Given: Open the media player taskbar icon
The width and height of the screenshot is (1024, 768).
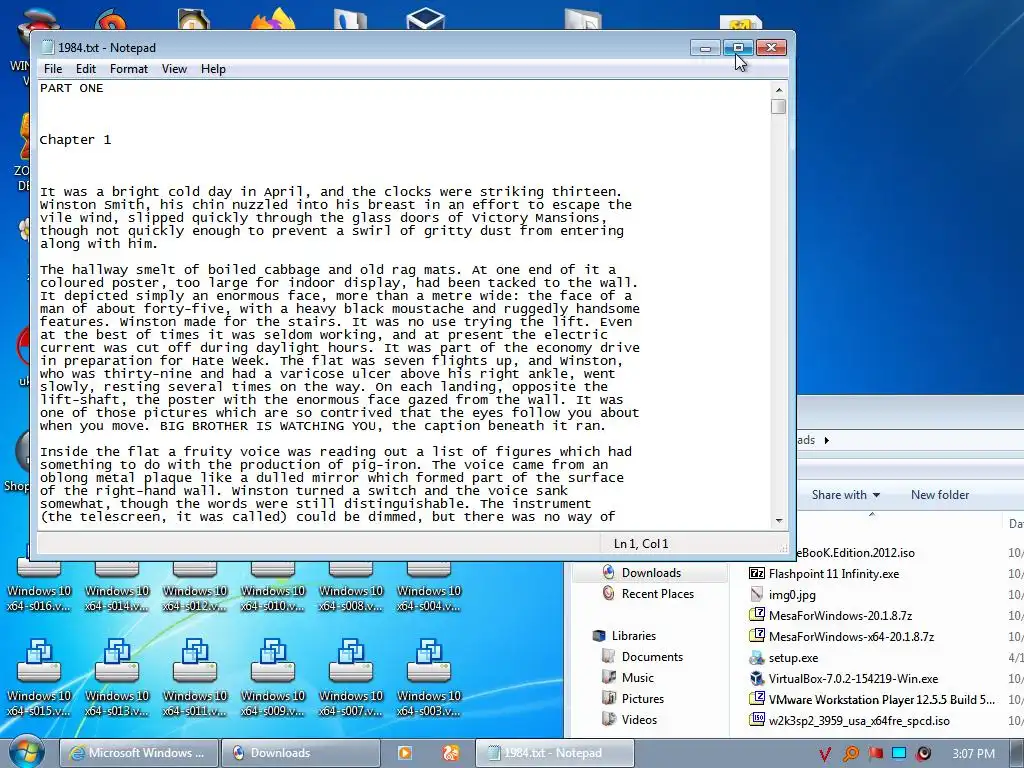Looking at the screenshot, I should (405, 753).
